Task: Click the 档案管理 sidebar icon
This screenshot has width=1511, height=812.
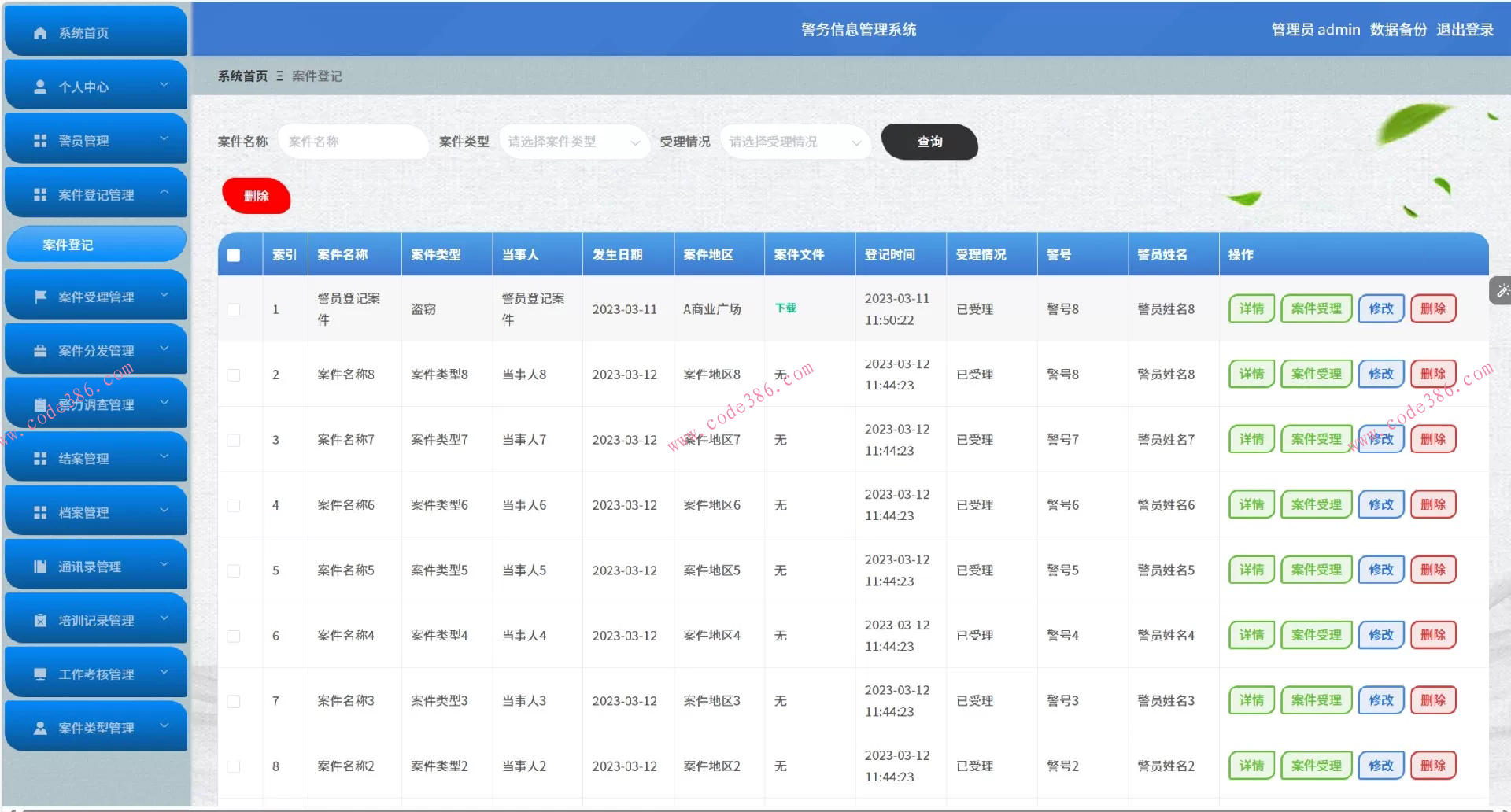Action: (x=40, y=511)
